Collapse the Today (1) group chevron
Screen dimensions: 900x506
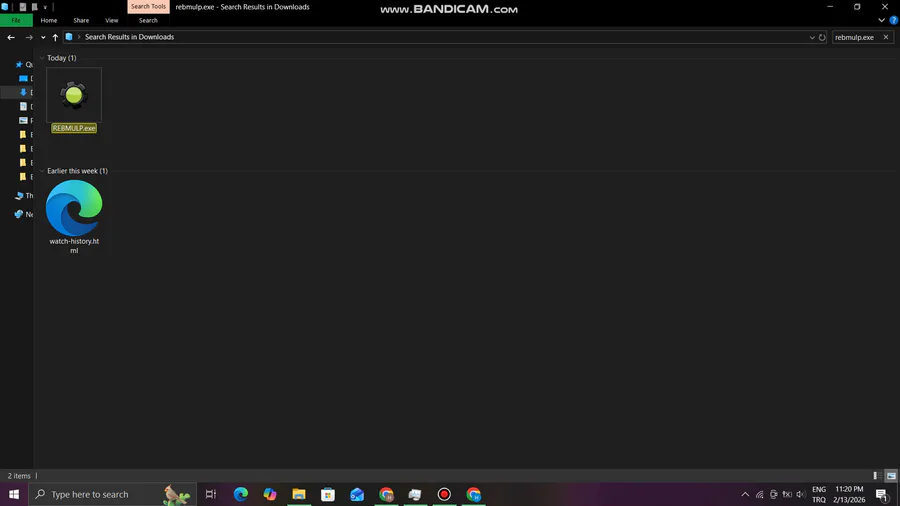click(42, 58)
